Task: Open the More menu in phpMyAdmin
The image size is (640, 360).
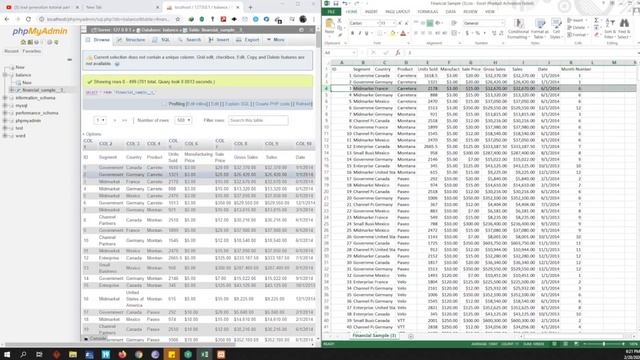Action: [276, 40]
